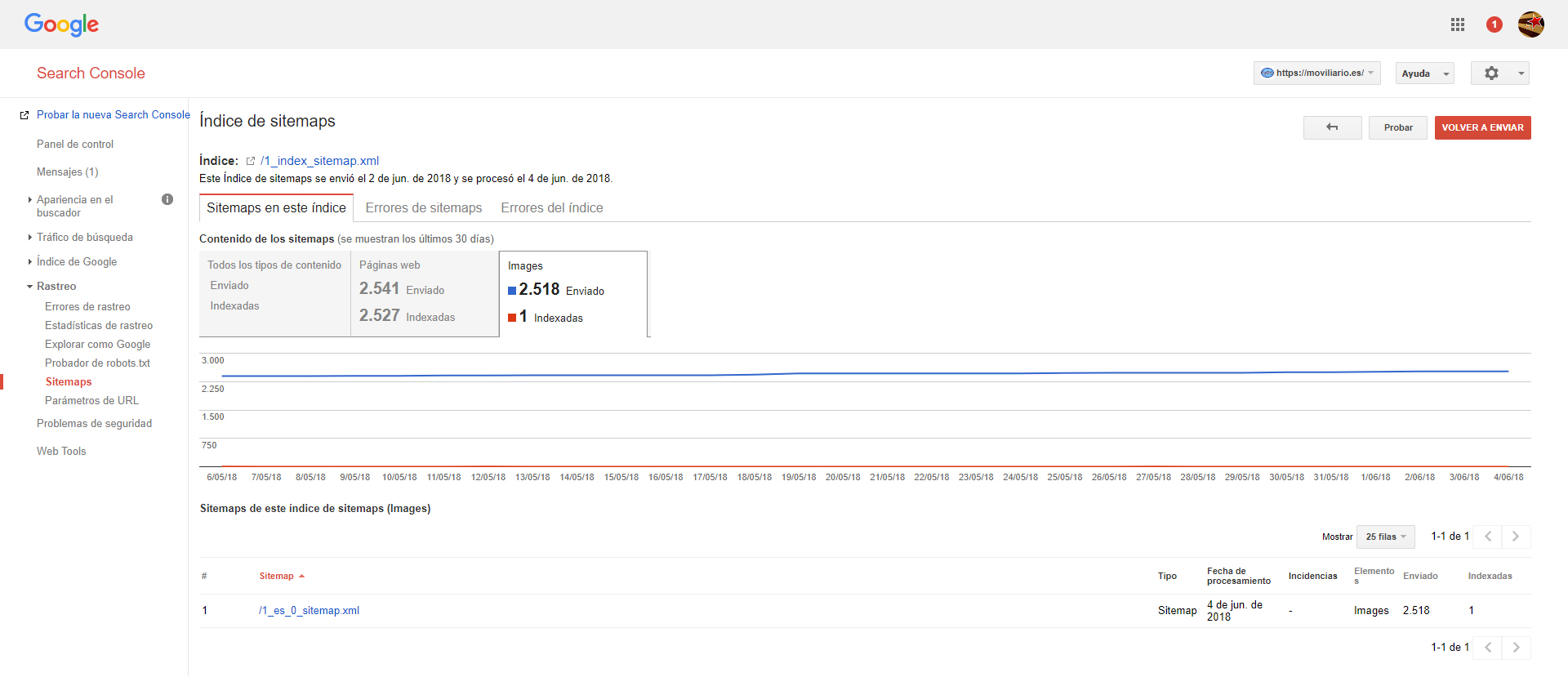
Task: Open the account profile avatar
Action: pyautogui.click(x=1530, y=24)
